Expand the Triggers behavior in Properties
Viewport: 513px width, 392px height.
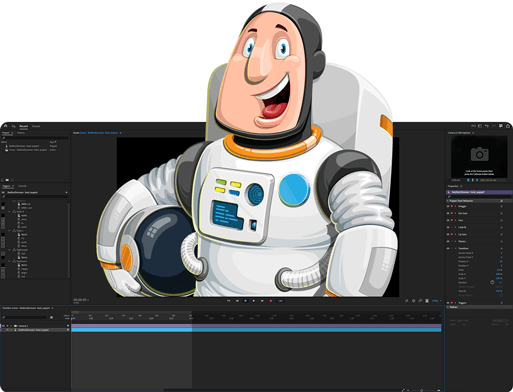(456, 303)
